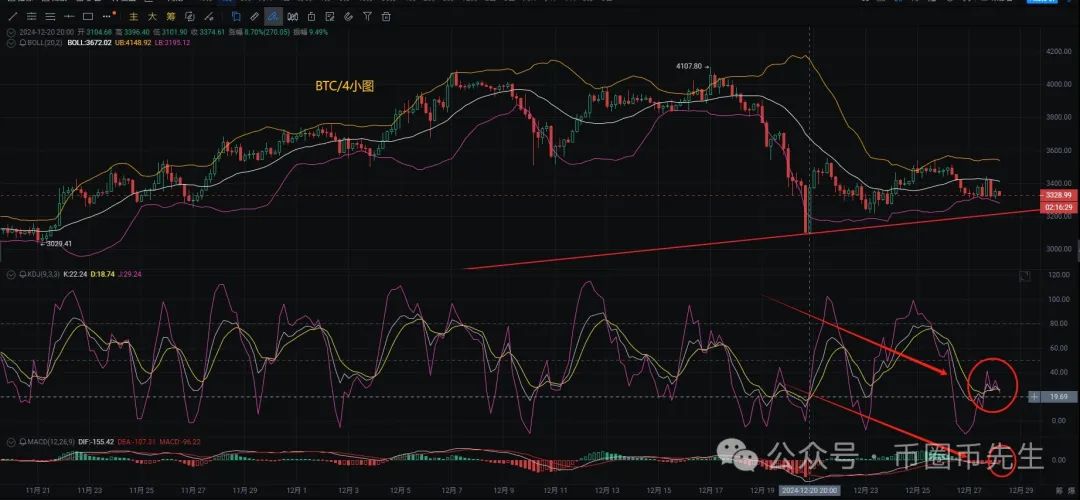Screen dimensions: 1080x500
Task: Select the rectangle drawing tool
Action: (88, 16)
